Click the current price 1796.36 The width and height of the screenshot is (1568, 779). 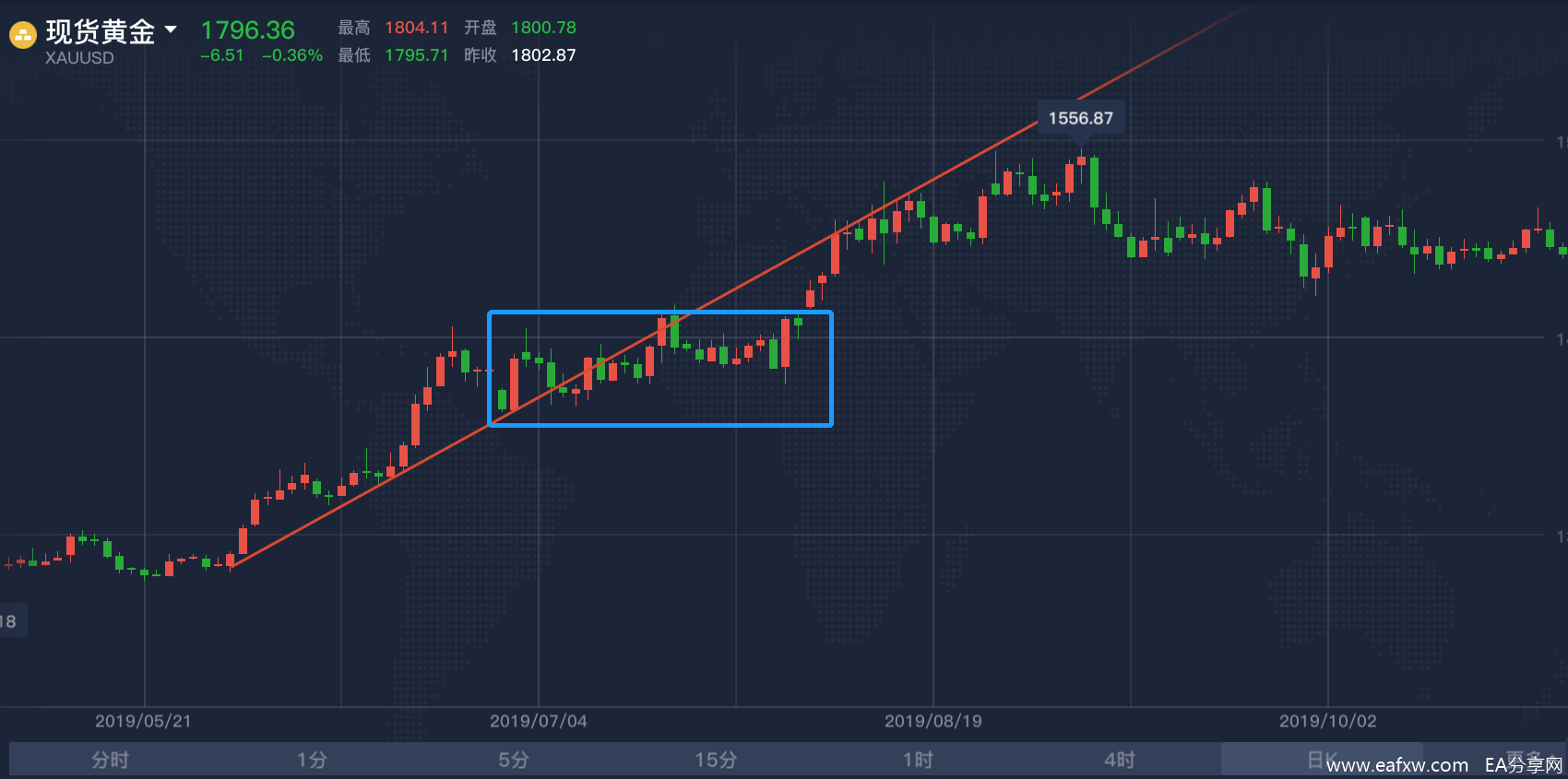tap(248, 30)
